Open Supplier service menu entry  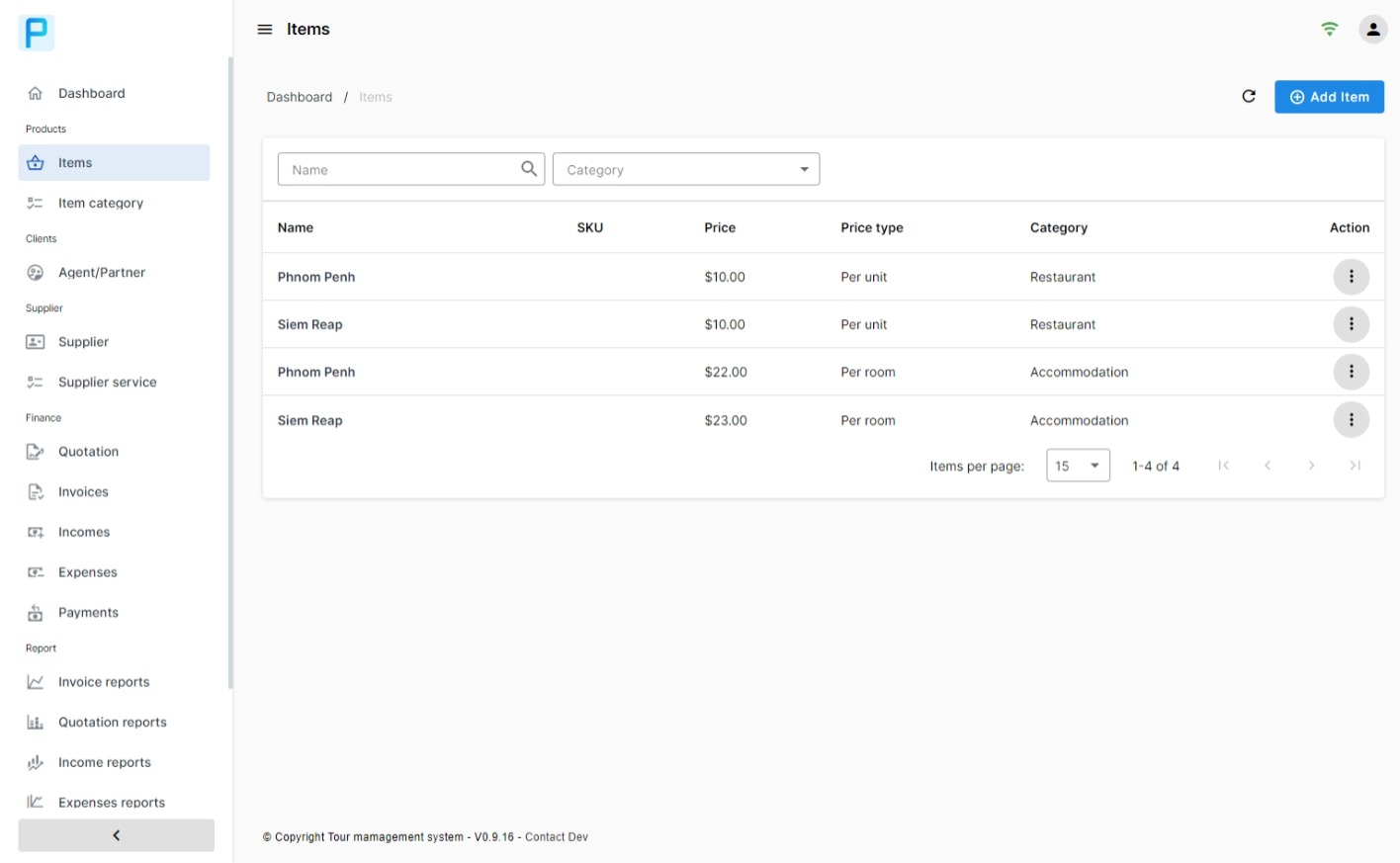115,383
